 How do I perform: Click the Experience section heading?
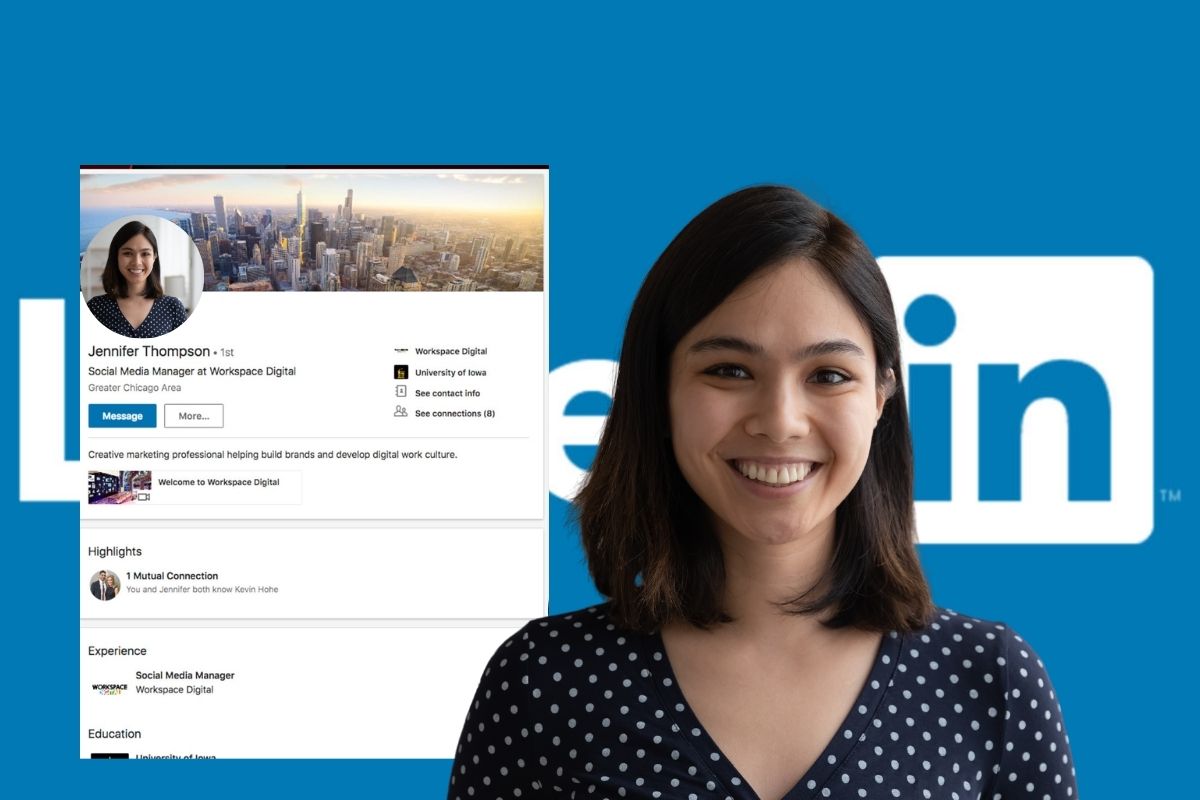(117, 651)
